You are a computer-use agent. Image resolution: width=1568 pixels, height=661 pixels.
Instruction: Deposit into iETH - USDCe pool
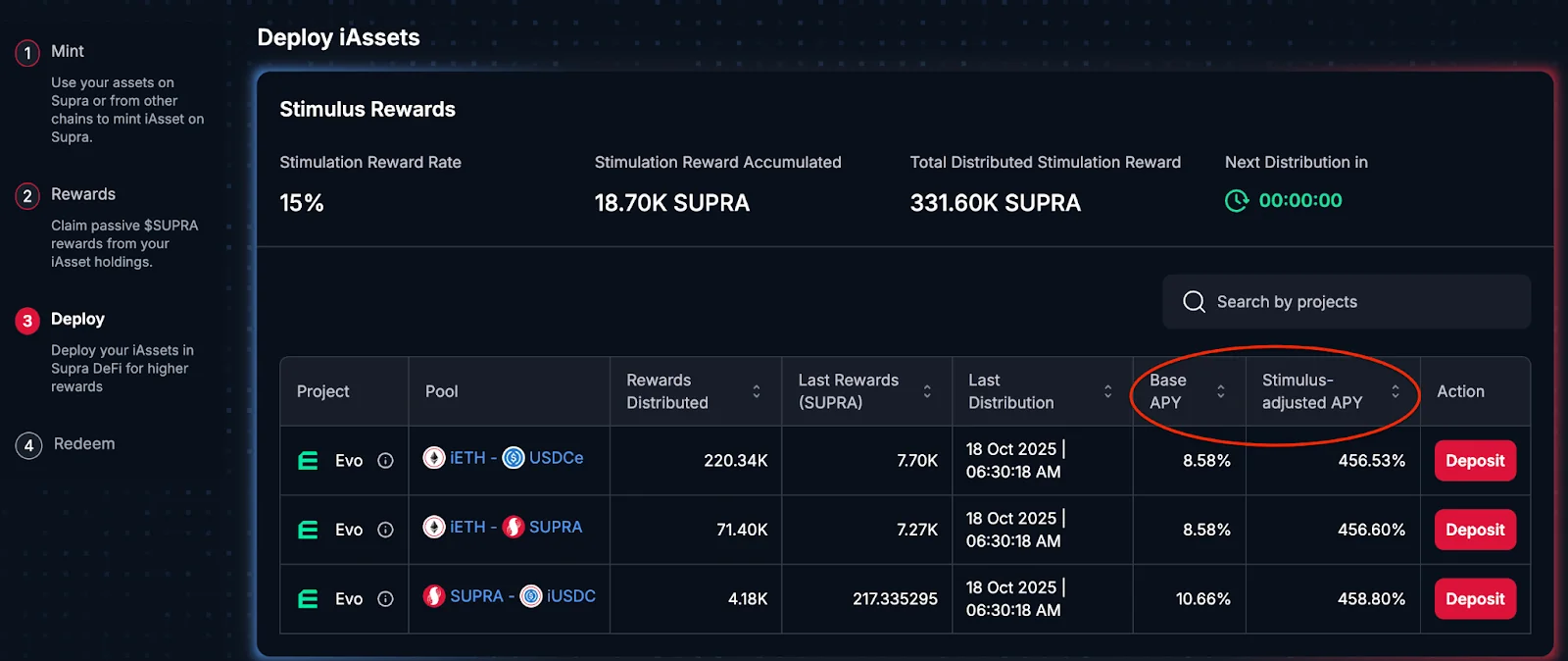[x=1475, y=461]
